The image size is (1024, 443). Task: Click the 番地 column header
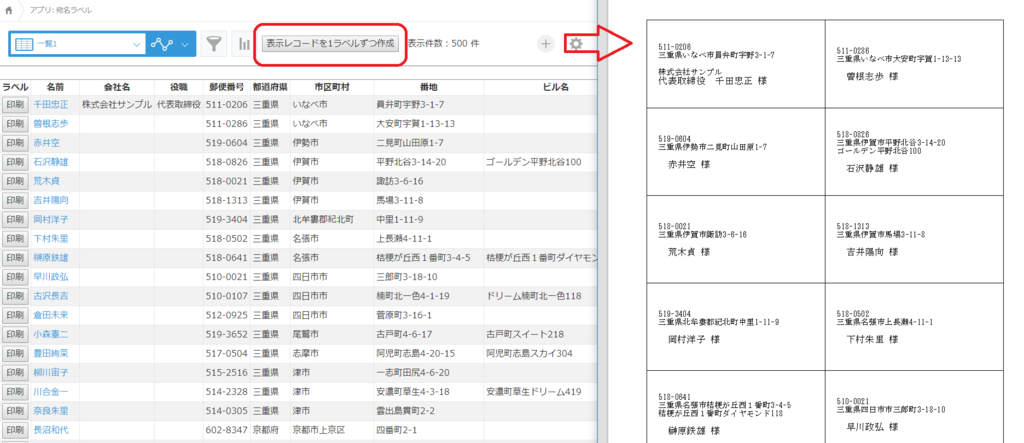click(428, 87)
